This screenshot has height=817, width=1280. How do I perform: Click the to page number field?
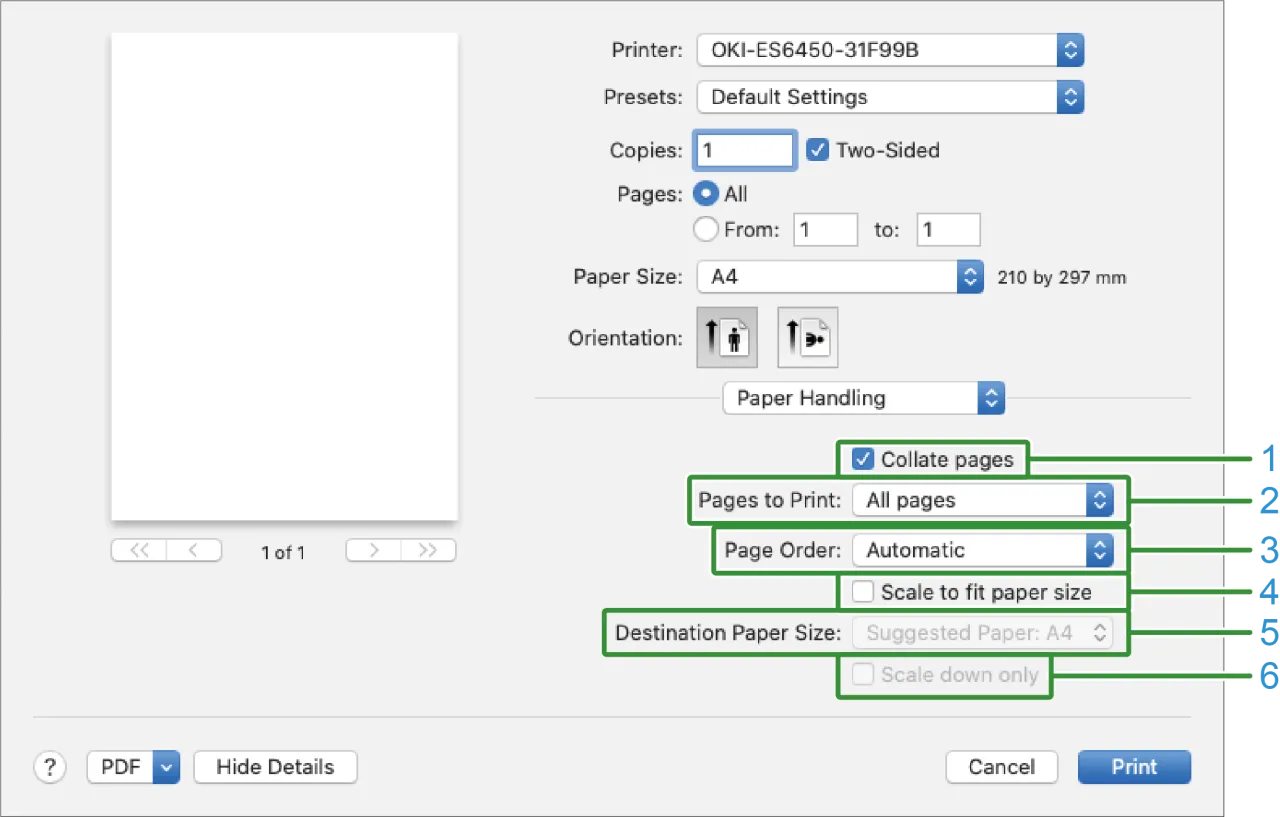click(949, 230)
